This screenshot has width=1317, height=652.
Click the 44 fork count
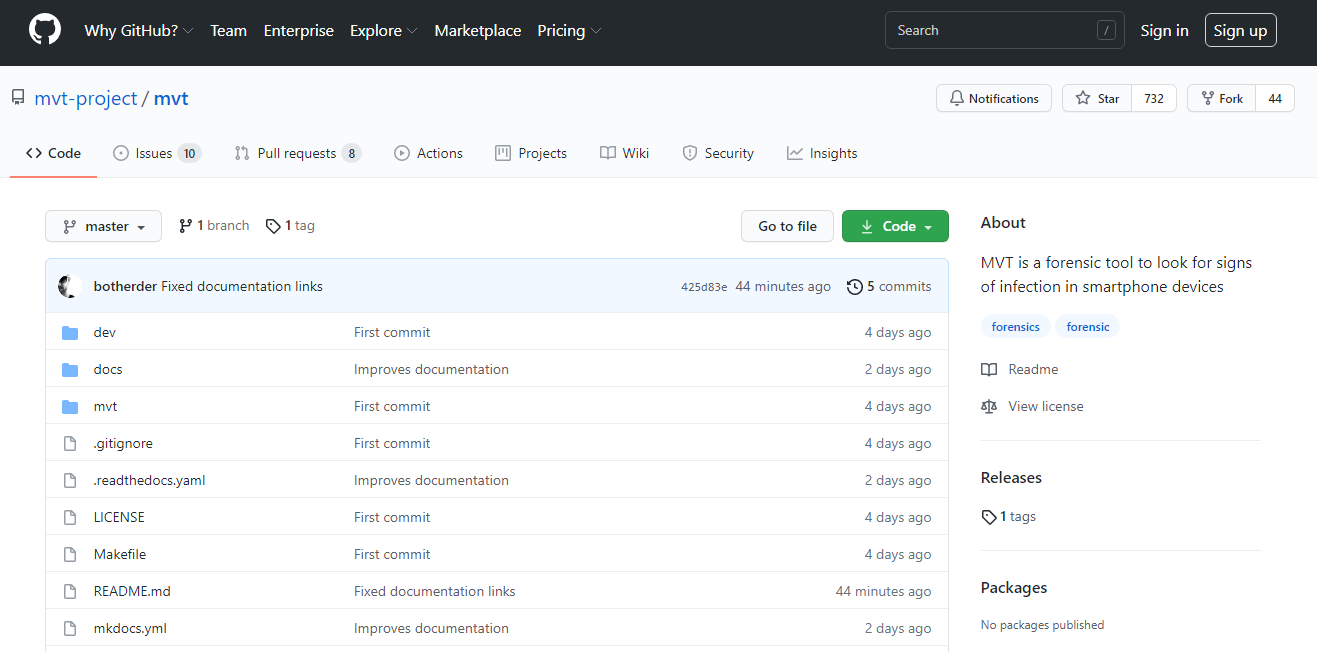[1275, 98]
